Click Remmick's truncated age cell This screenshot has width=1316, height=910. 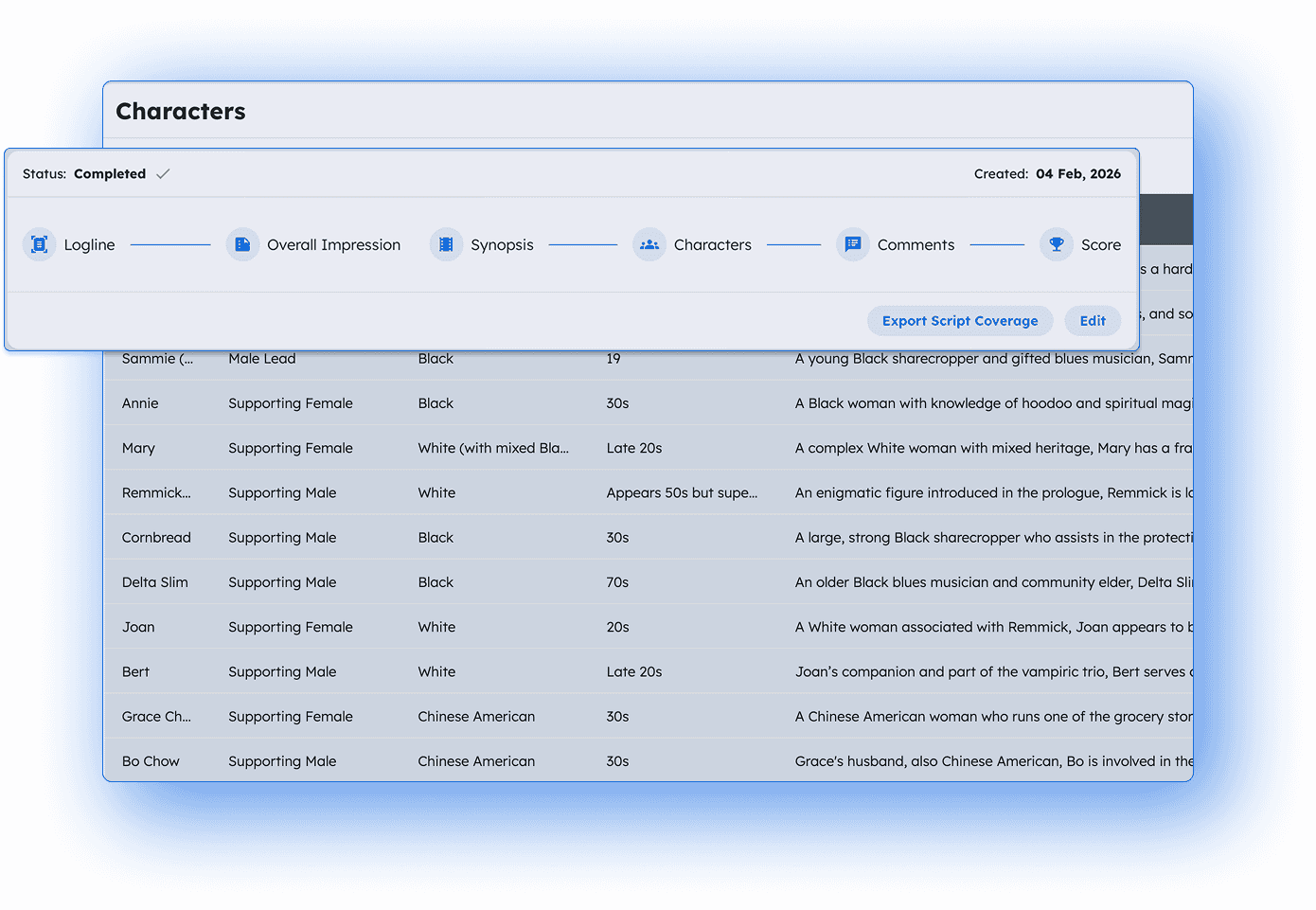682,492
